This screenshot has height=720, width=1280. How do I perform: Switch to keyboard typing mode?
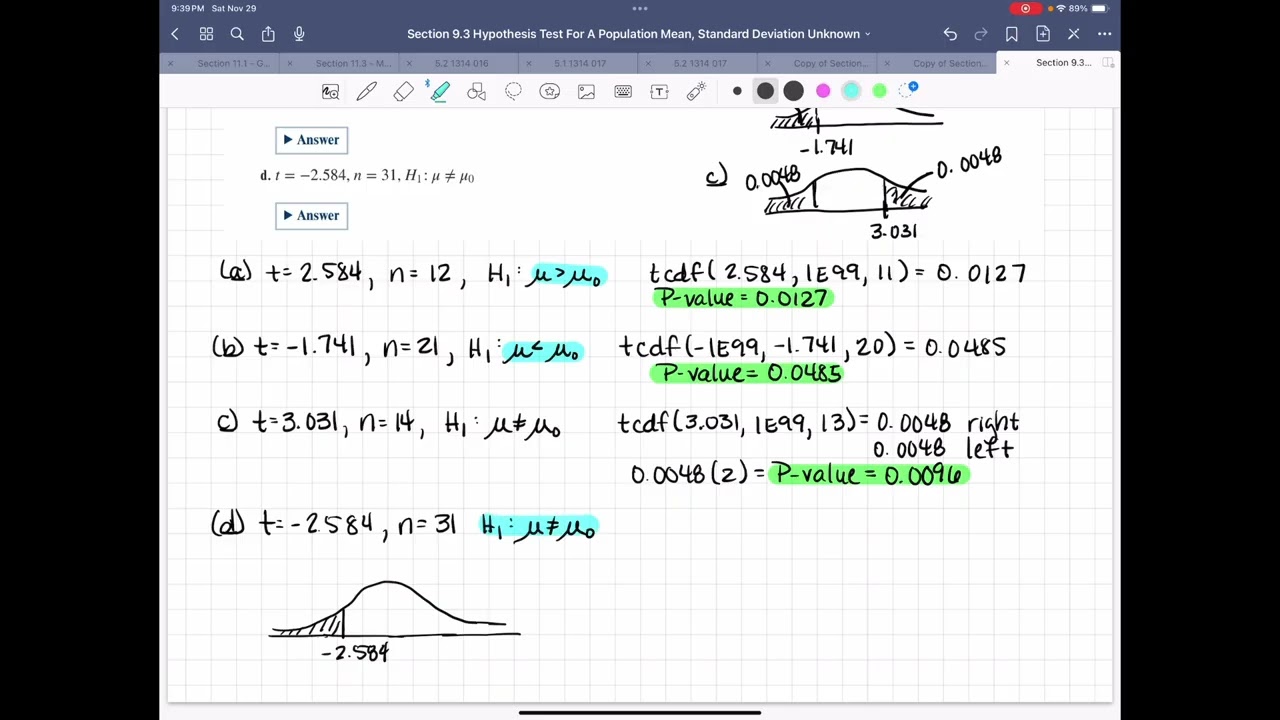click(623, 92)
